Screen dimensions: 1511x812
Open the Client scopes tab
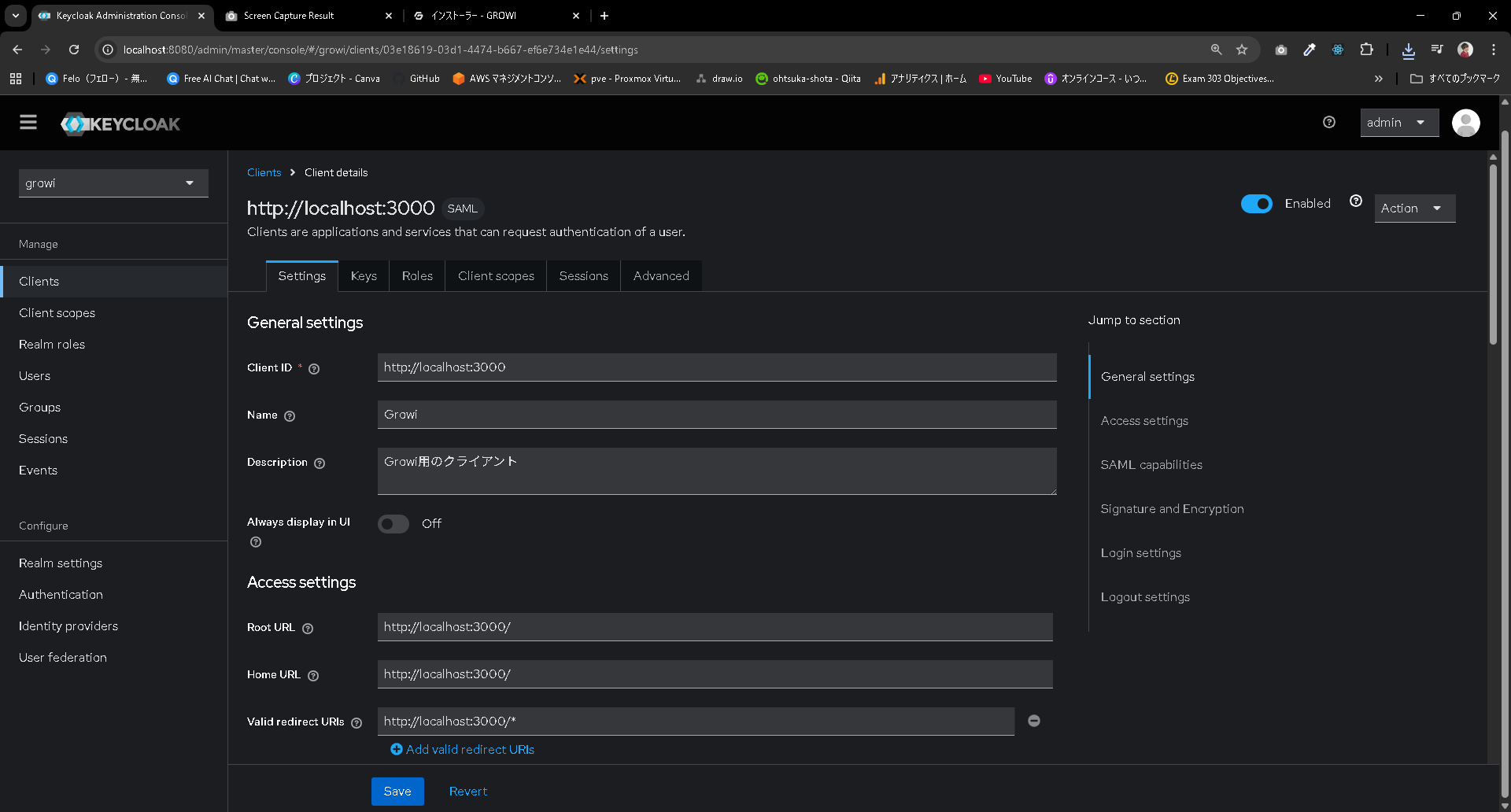496,276
